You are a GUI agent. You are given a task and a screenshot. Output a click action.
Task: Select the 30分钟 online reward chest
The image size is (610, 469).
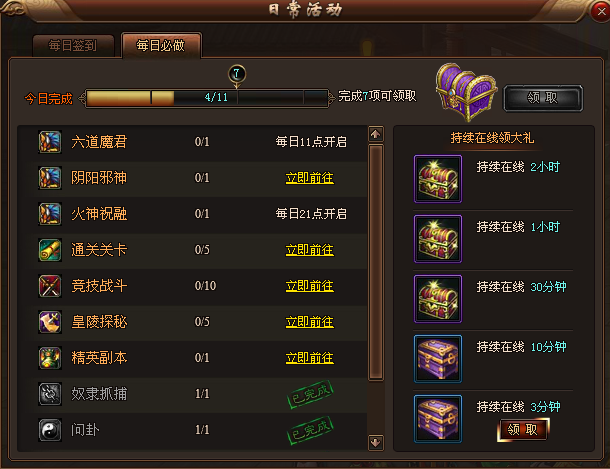(x=438, y=299)
